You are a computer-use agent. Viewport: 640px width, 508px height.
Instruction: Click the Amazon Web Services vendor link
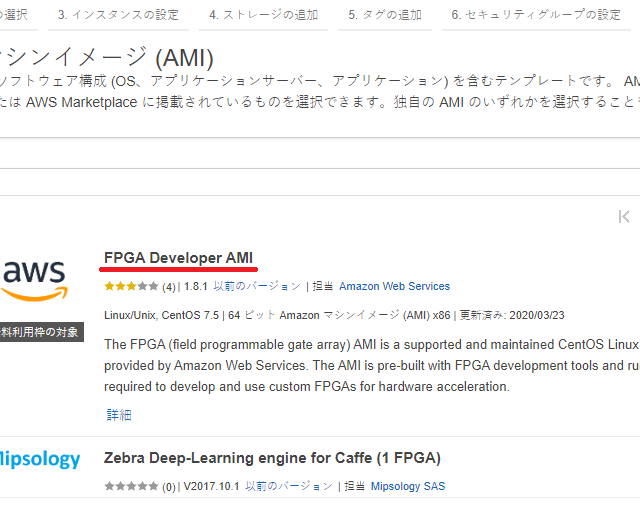(394, 286)
